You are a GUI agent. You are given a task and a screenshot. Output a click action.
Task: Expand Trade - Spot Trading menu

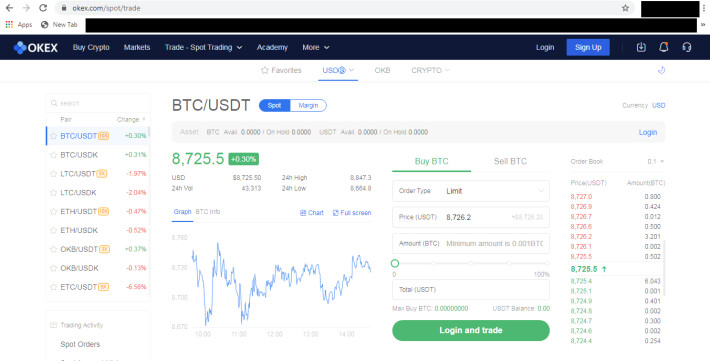click(203, 48)
